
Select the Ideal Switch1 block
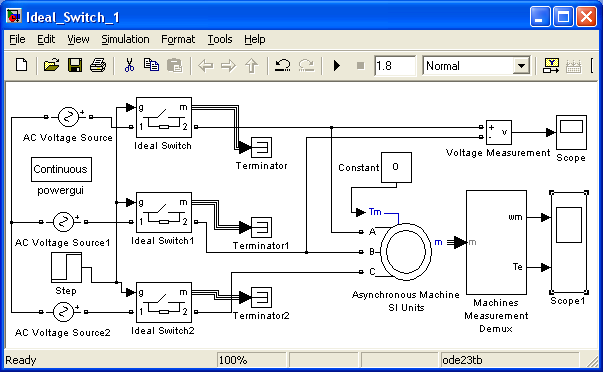click(164, 212)
